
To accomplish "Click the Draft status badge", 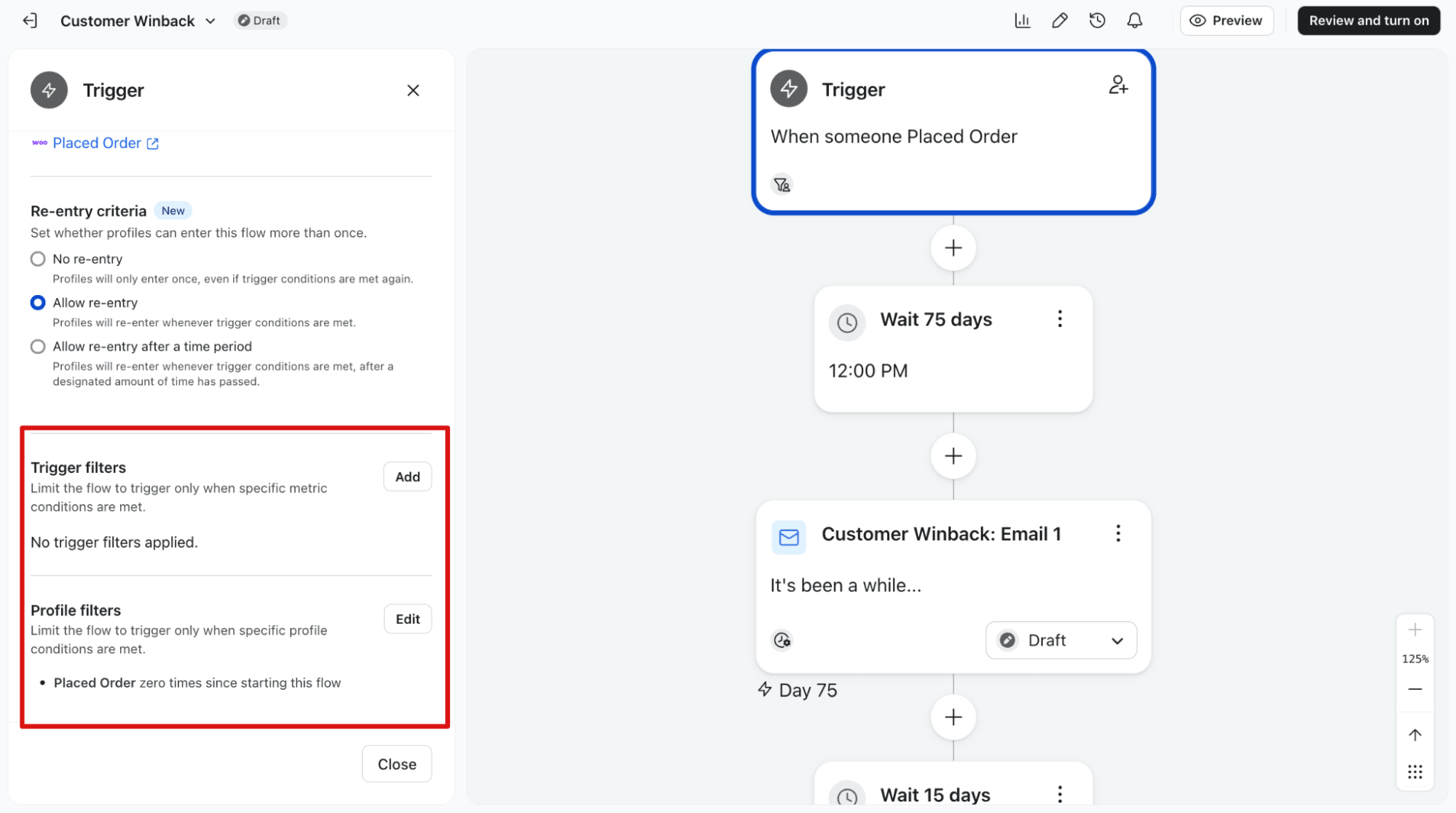I will pos(260,20).
